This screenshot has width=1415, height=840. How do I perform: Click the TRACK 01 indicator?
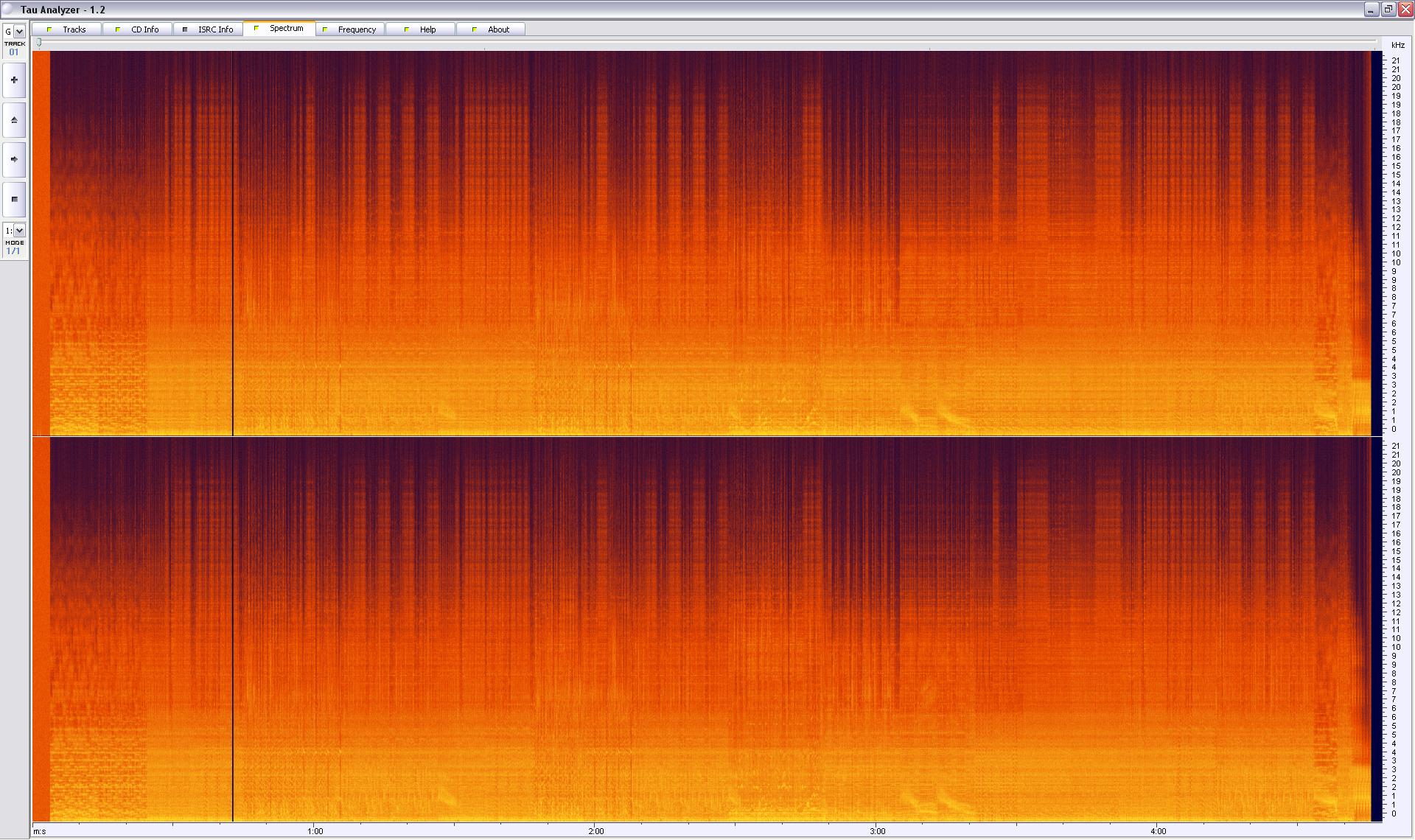coord(14,49)
